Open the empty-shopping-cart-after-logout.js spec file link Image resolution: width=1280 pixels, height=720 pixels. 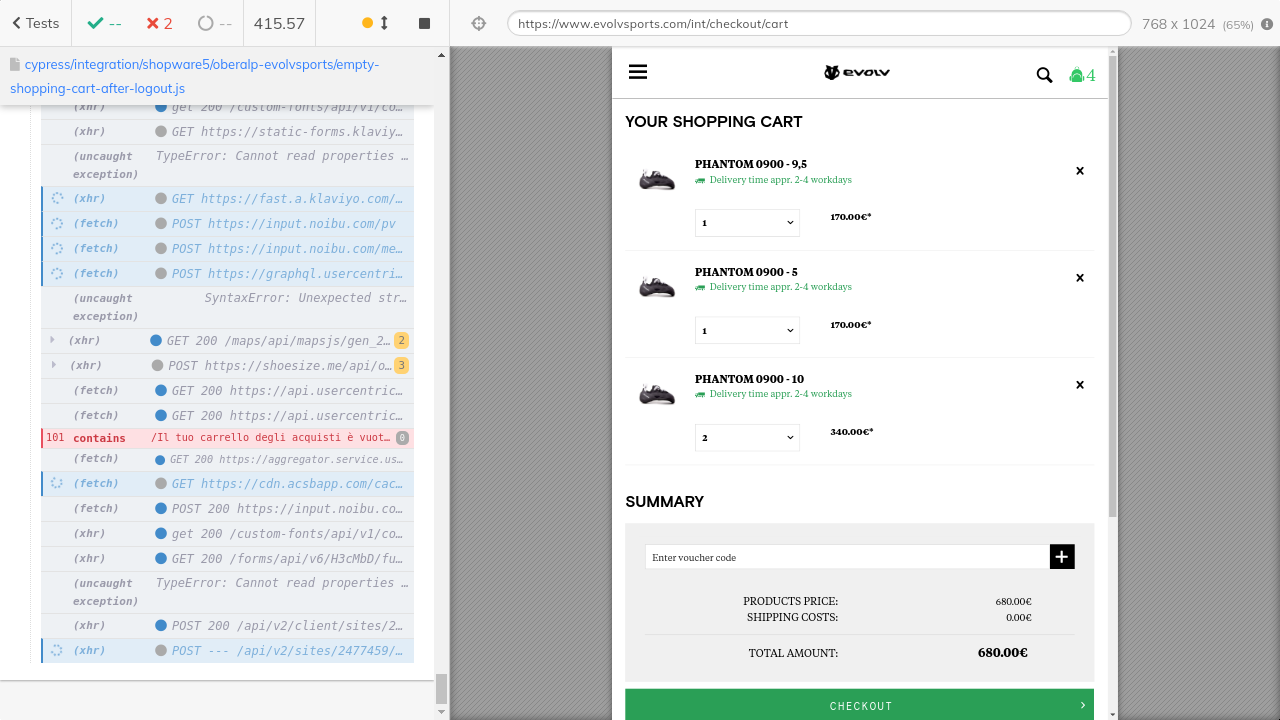coord(195,76)
